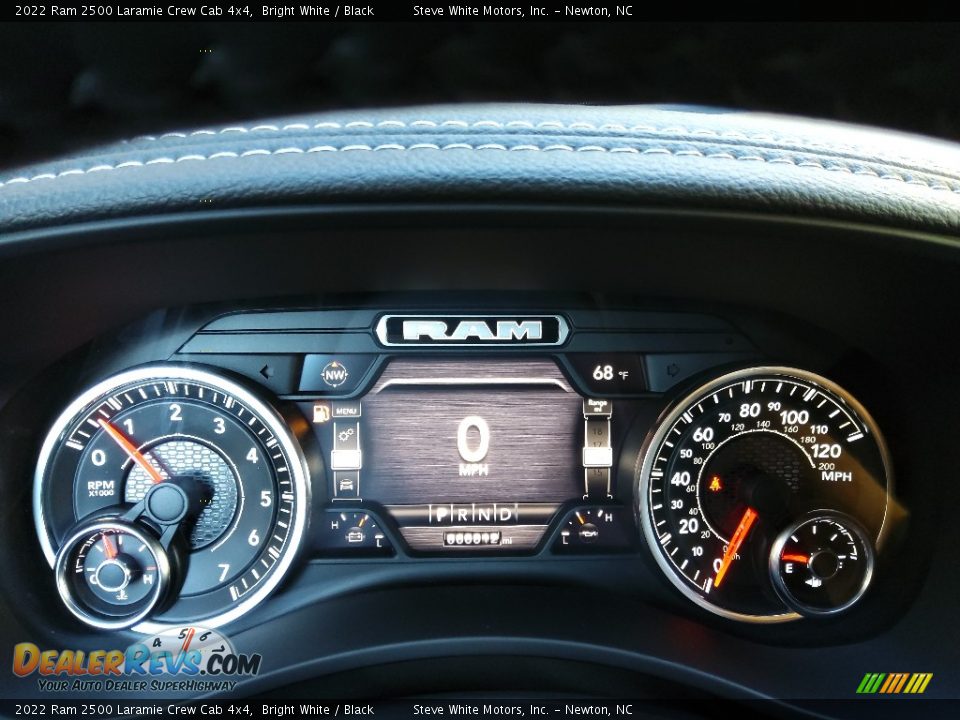Select the settings gears icon
960x720 pixels.
point(346,435)
